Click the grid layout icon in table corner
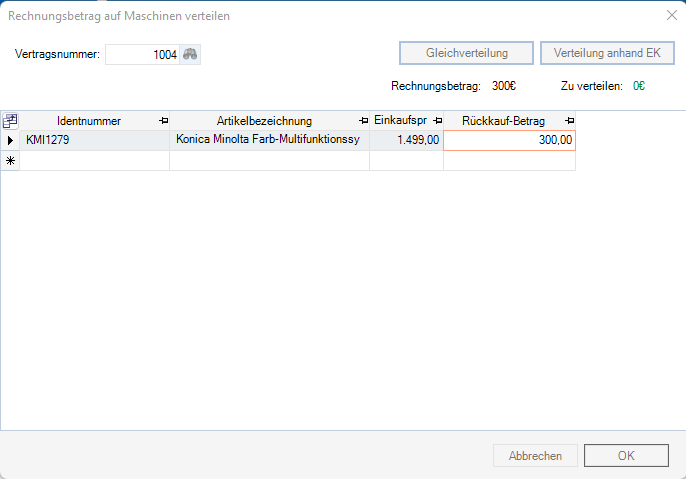Screen dimensions: 686x479 coord(10,121)
